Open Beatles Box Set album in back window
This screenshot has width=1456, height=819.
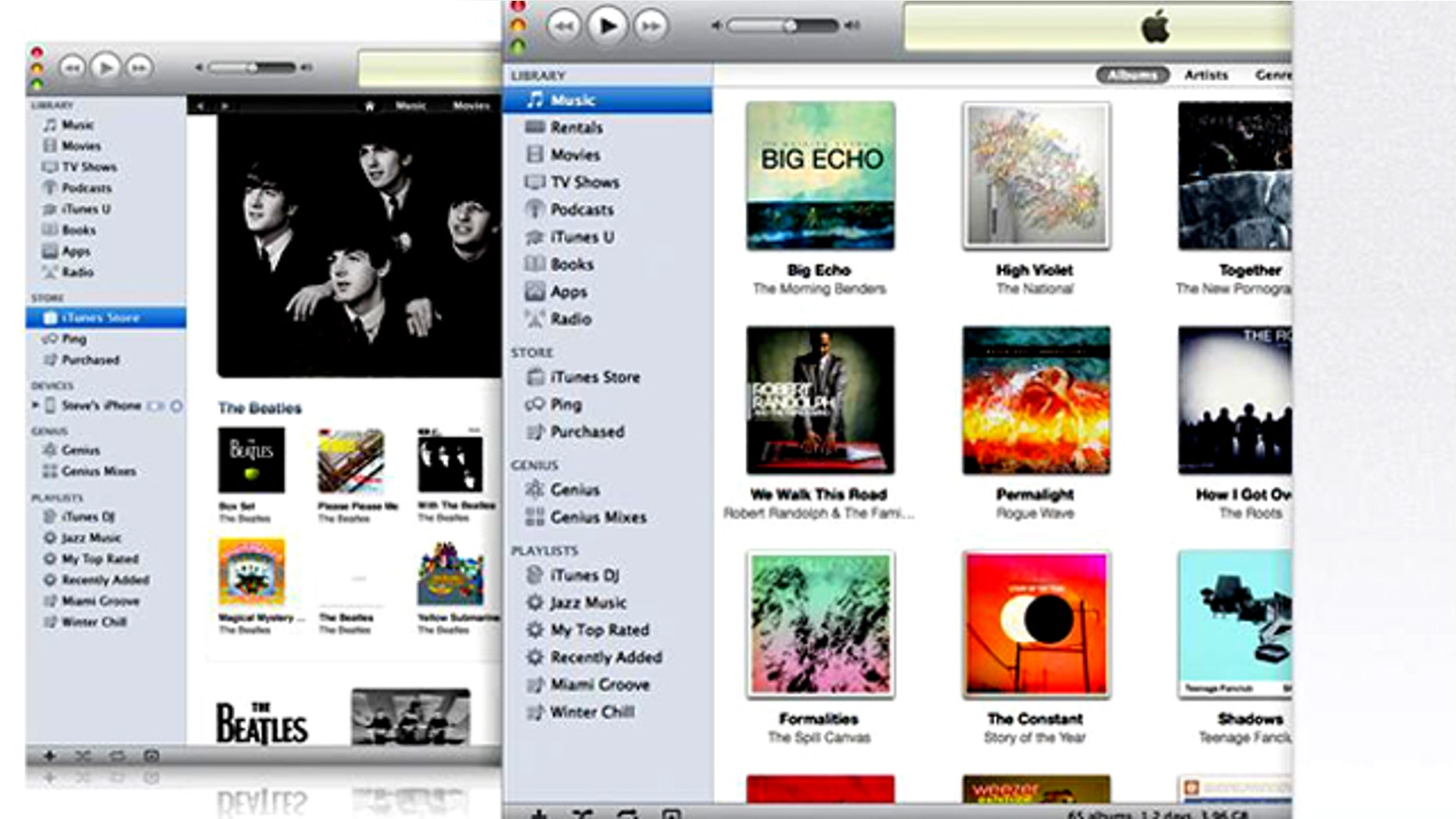click(251, 460)
